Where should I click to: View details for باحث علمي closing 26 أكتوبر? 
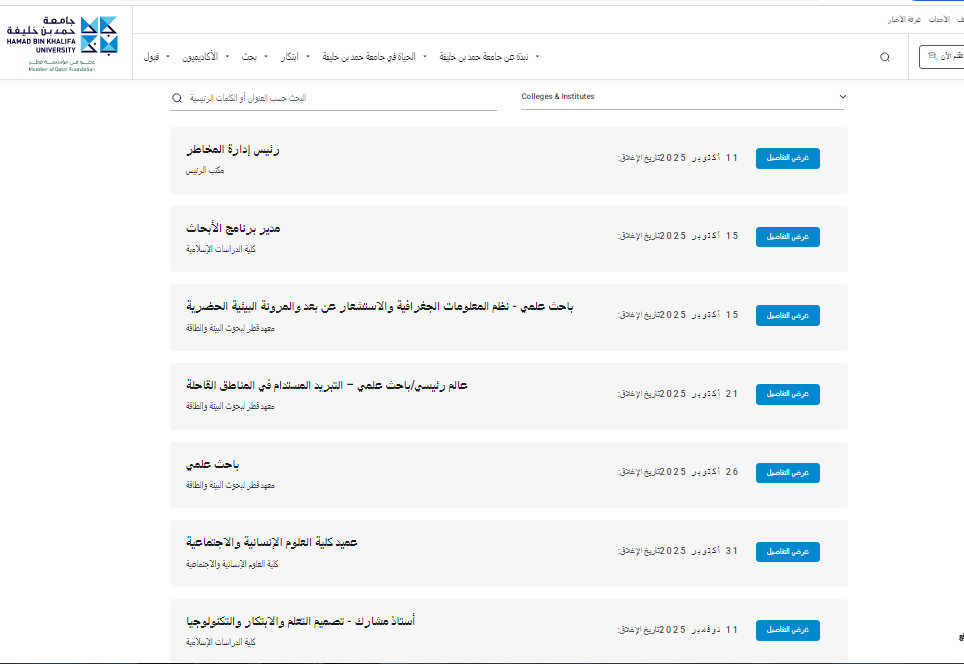[x=787, y=472]
